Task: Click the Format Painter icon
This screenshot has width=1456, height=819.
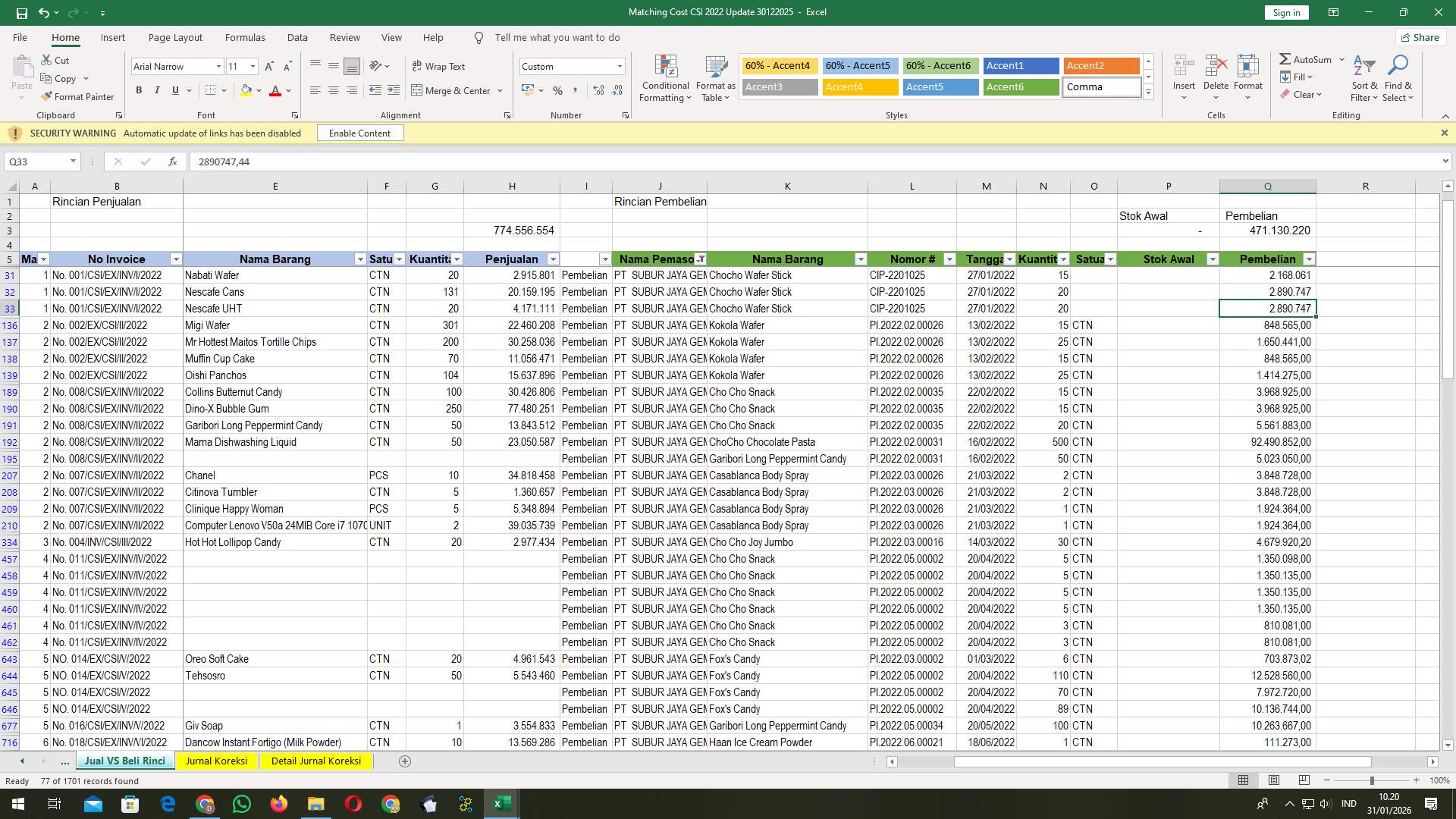Action: (45, 97)
